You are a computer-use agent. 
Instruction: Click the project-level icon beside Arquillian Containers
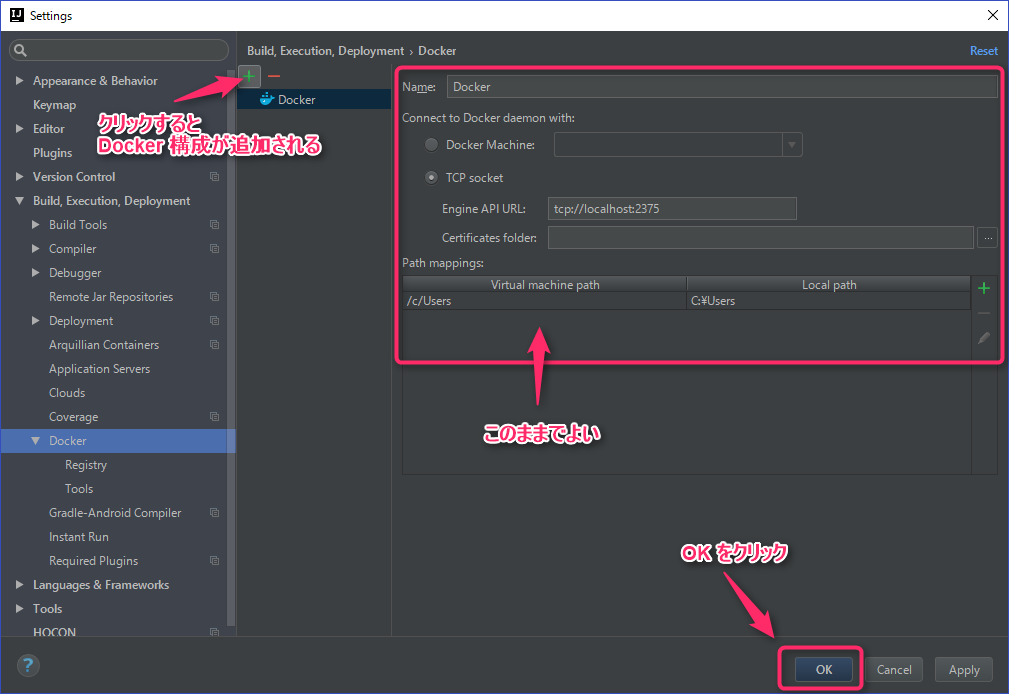point(214,344)
